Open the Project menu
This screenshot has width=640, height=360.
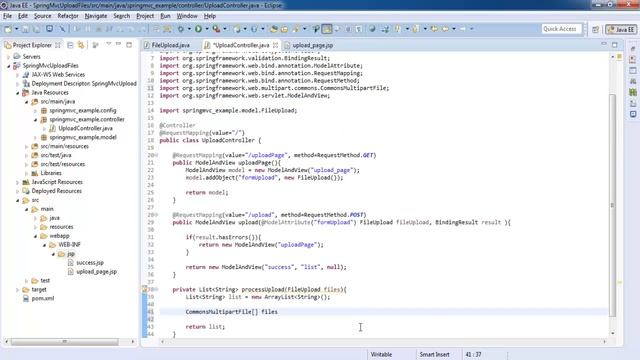point(145,16)
